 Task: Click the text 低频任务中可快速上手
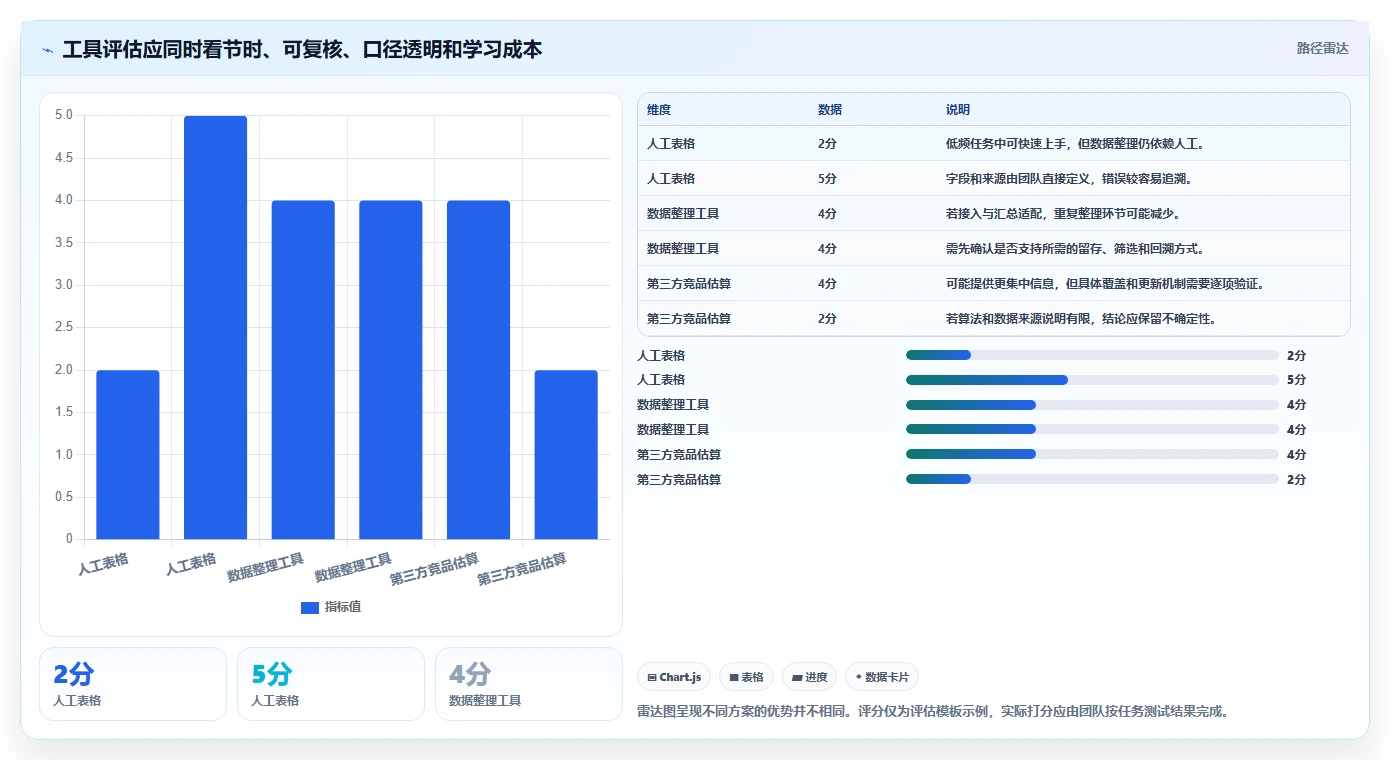(1005, 144)
